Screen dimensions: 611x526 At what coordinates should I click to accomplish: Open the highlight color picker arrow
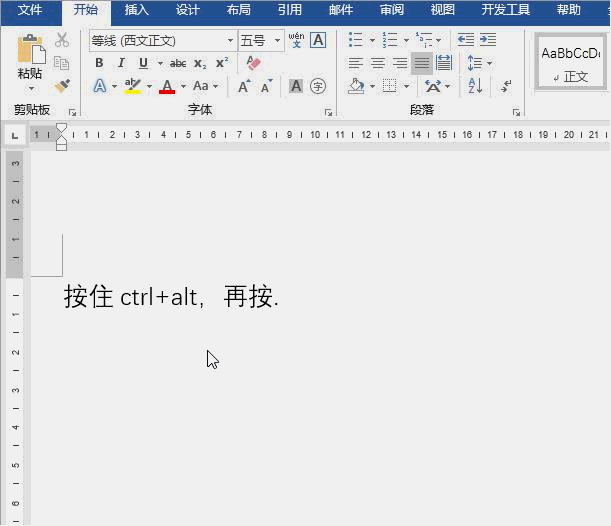point(149,86)
